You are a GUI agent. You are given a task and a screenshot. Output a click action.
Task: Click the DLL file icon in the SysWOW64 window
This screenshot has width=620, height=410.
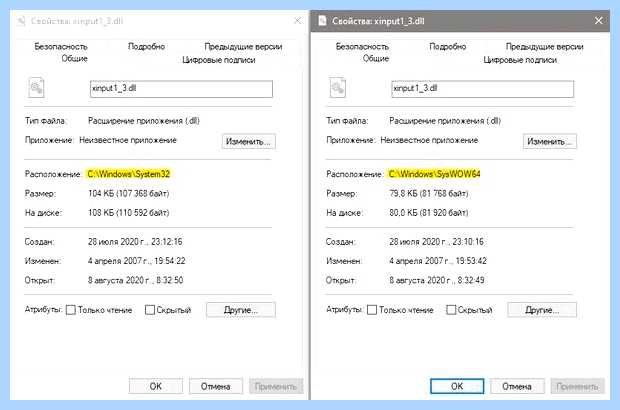click(x=338, y=87)
